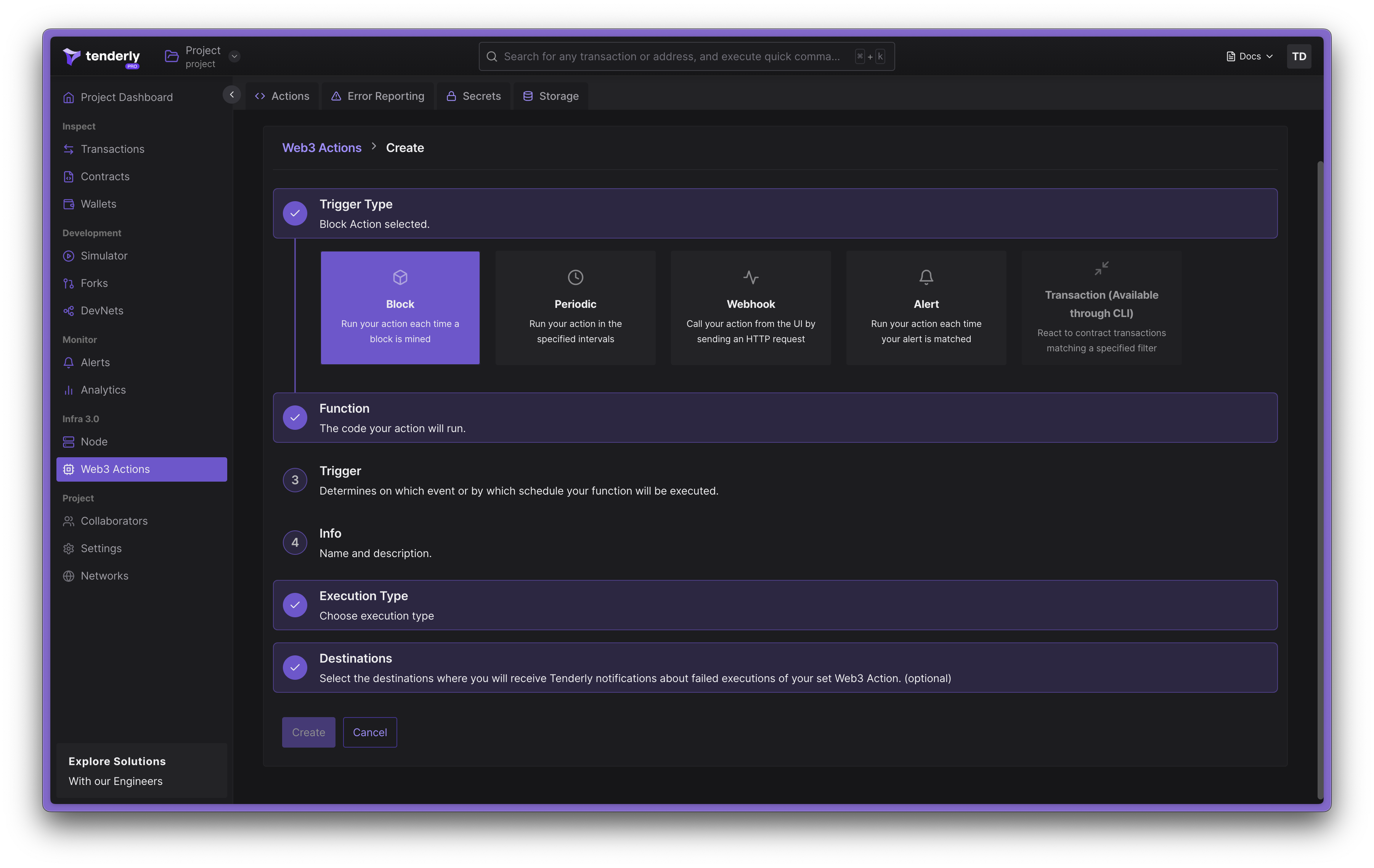Click the search magnifier icon
Image resolution: width=1374 pixels, height=868 pixels.
click(x=491, y=56)
